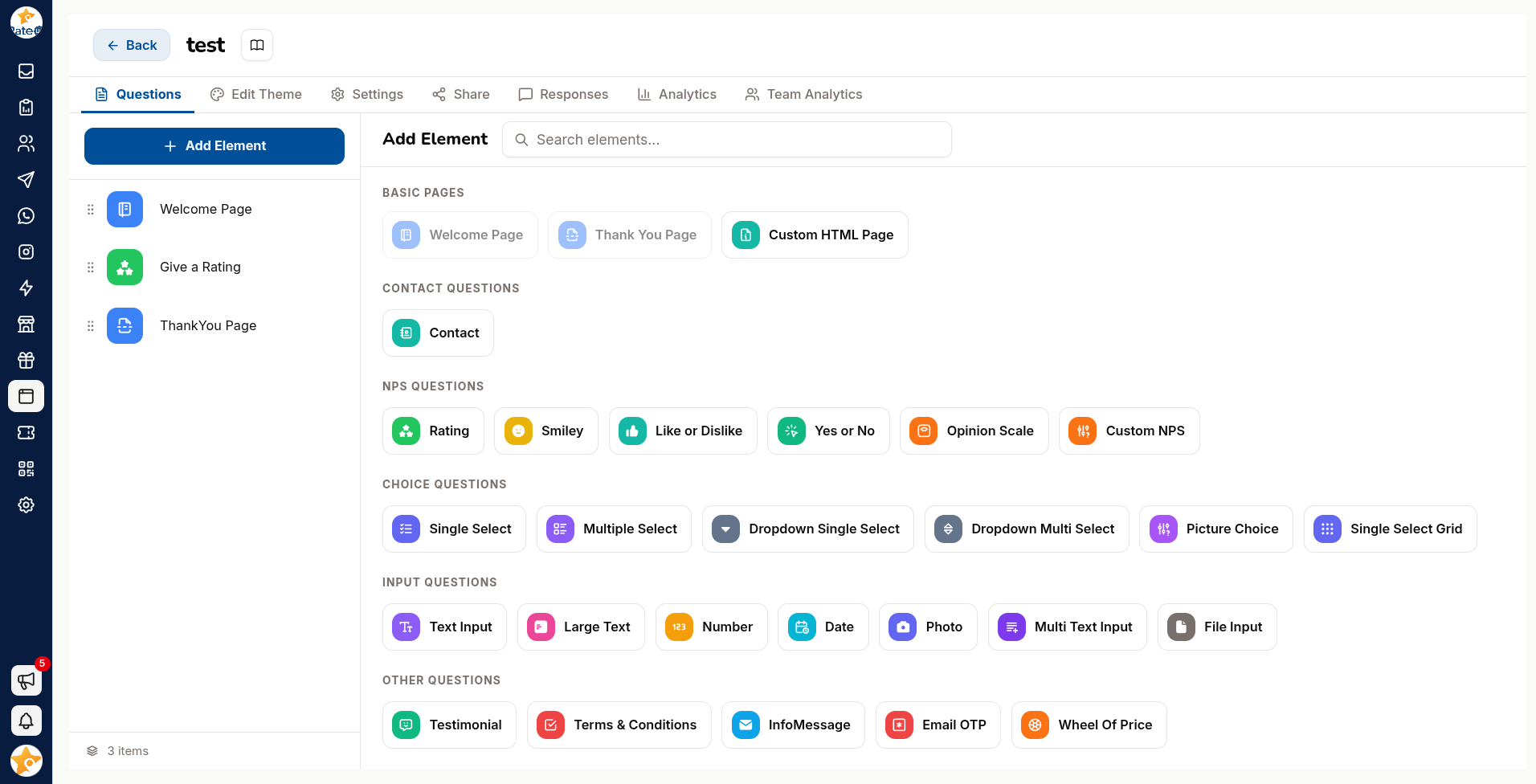Add a Custom NPS element
The height and width of the screenshot is (784, 1536).
click(x=1130, y=431)
